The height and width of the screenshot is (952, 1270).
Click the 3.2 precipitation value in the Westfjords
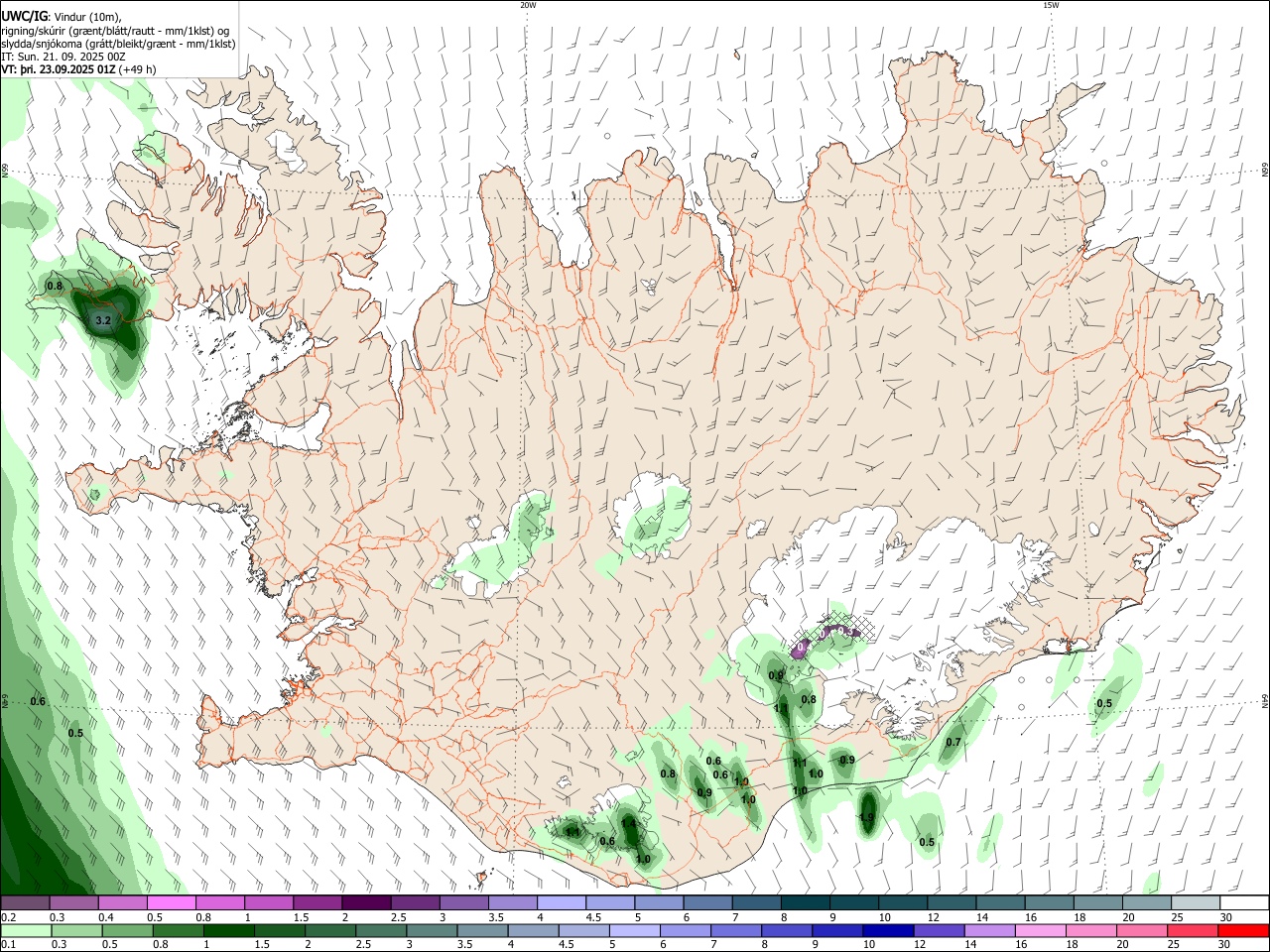102,321
